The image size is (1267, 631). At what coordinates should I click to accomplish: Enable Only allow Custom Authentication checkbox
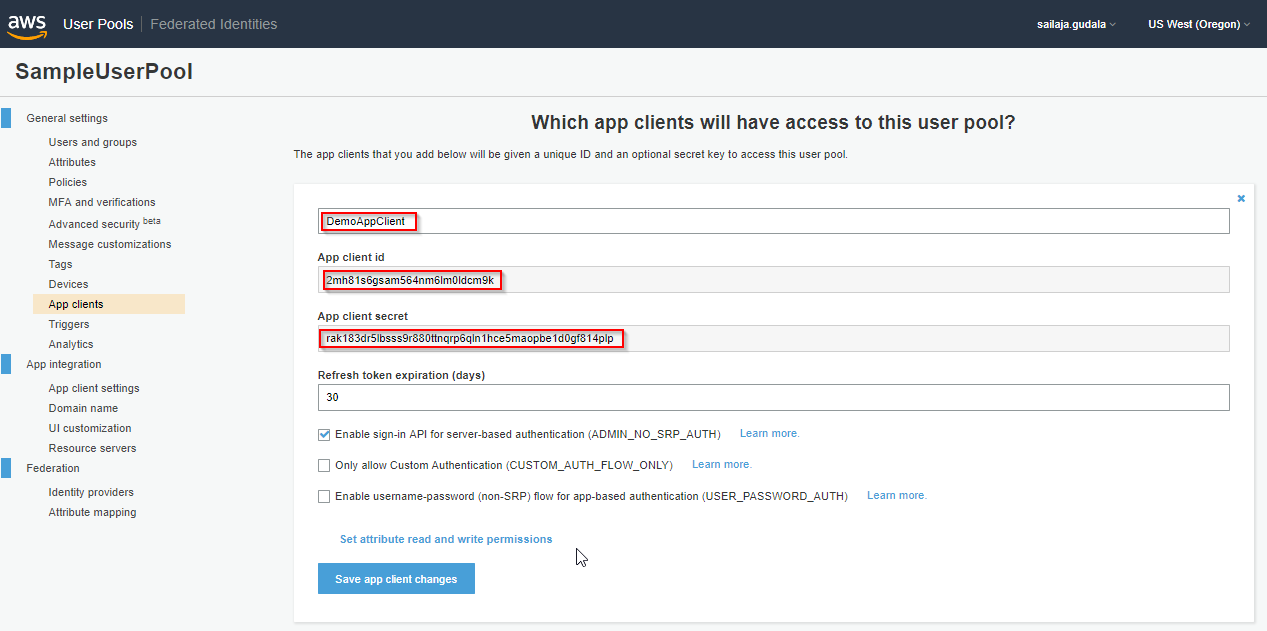[324, 465]
